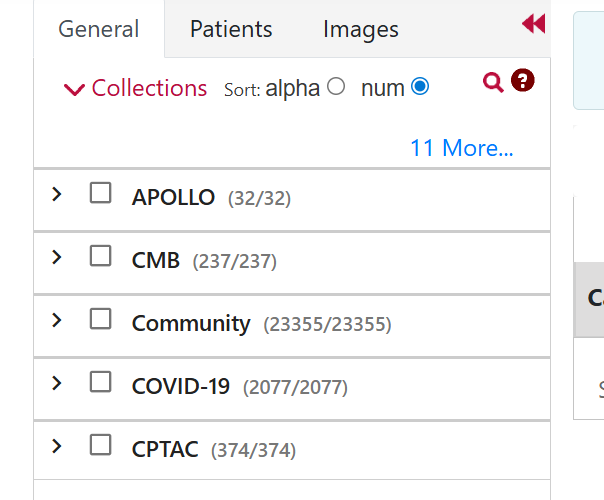Click the collections search magnifier icon
This screenshot has height=500, width=604.
(493, 82)
